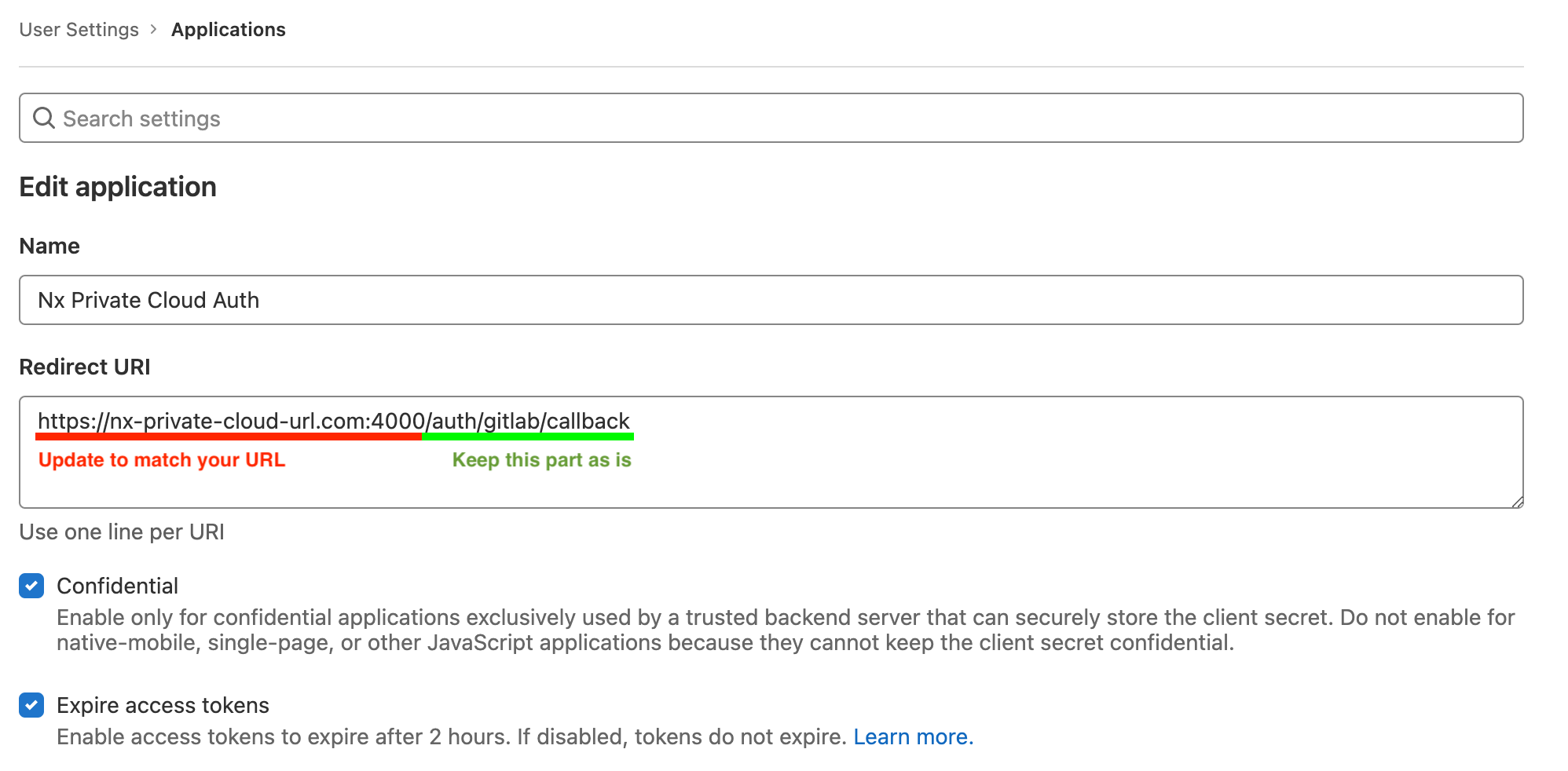1568x771 pixels.
Task: Click the 'Use one line per URI' hint
Action: (x=122, y=532)
